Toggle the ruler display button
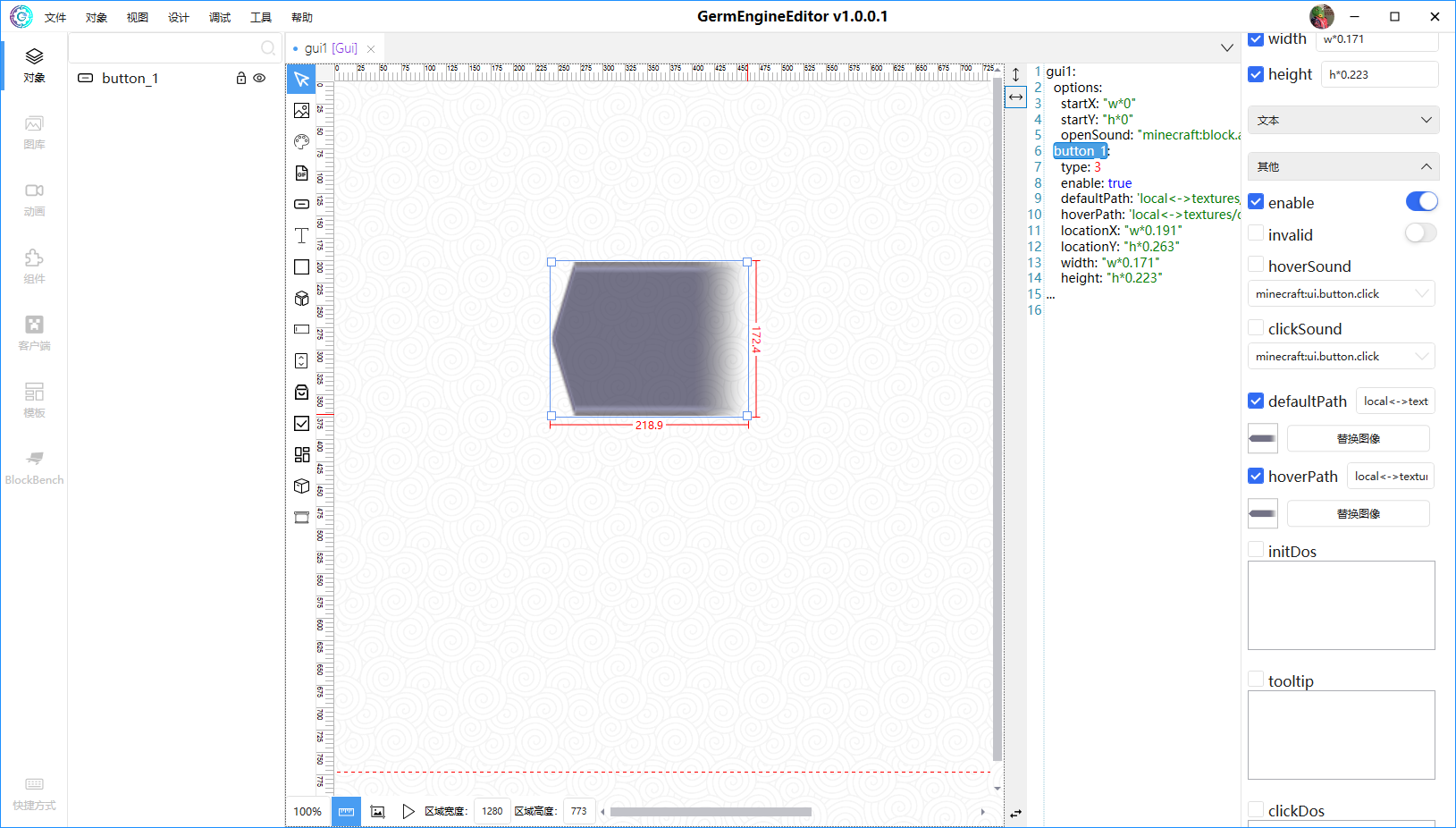 coord(346,812)
